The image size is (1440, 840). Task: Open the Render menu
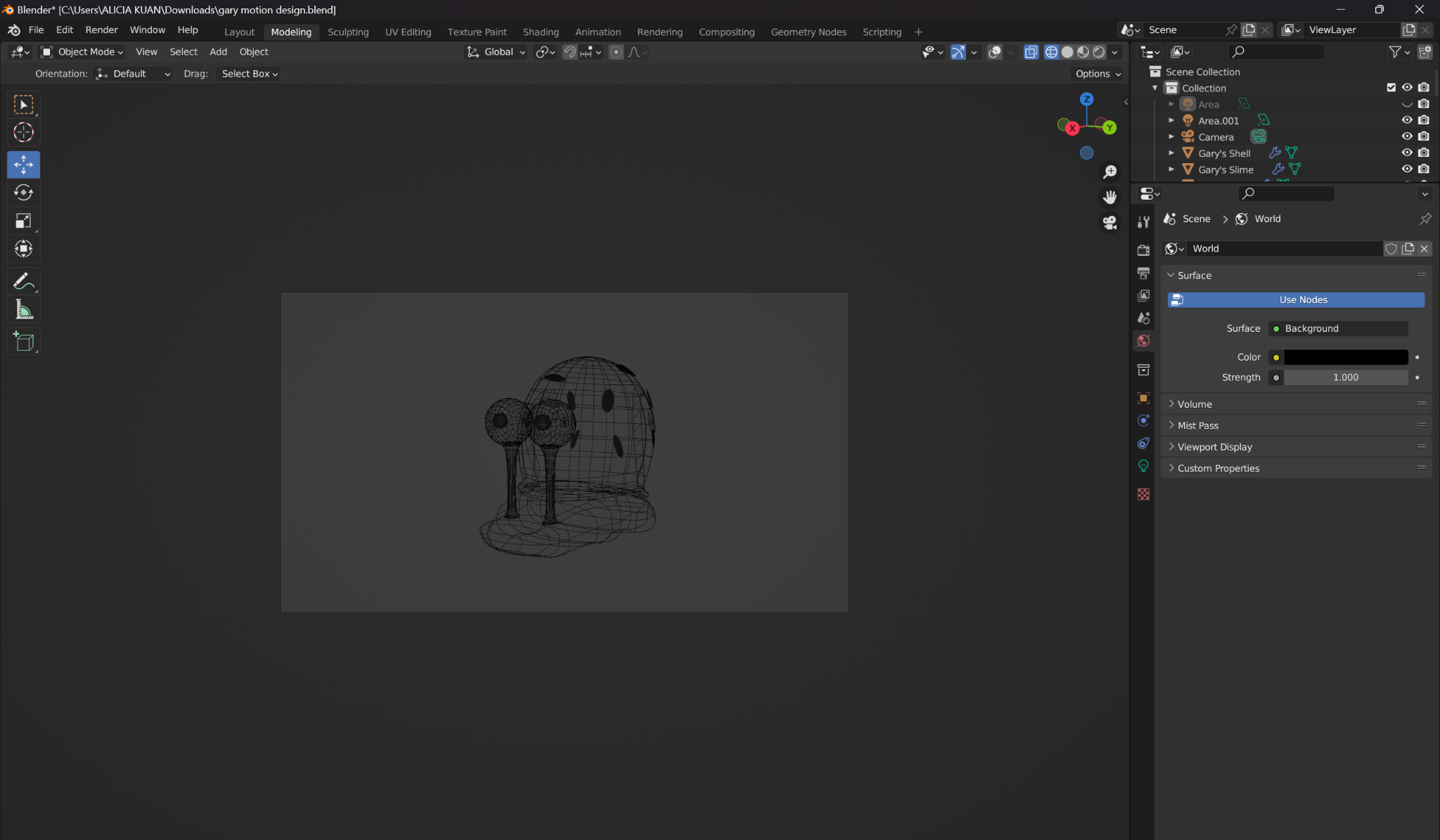(x=101, y=30)
